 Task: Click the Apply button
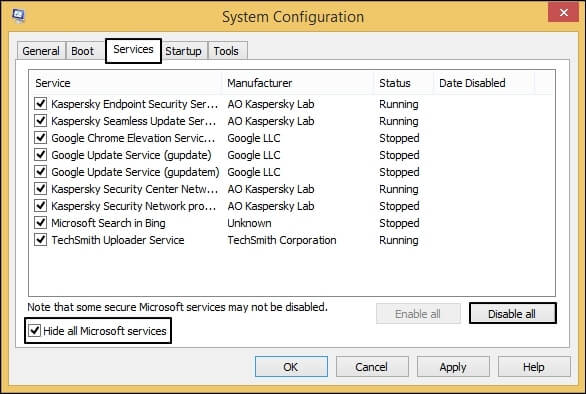click(x=453, y=367)
